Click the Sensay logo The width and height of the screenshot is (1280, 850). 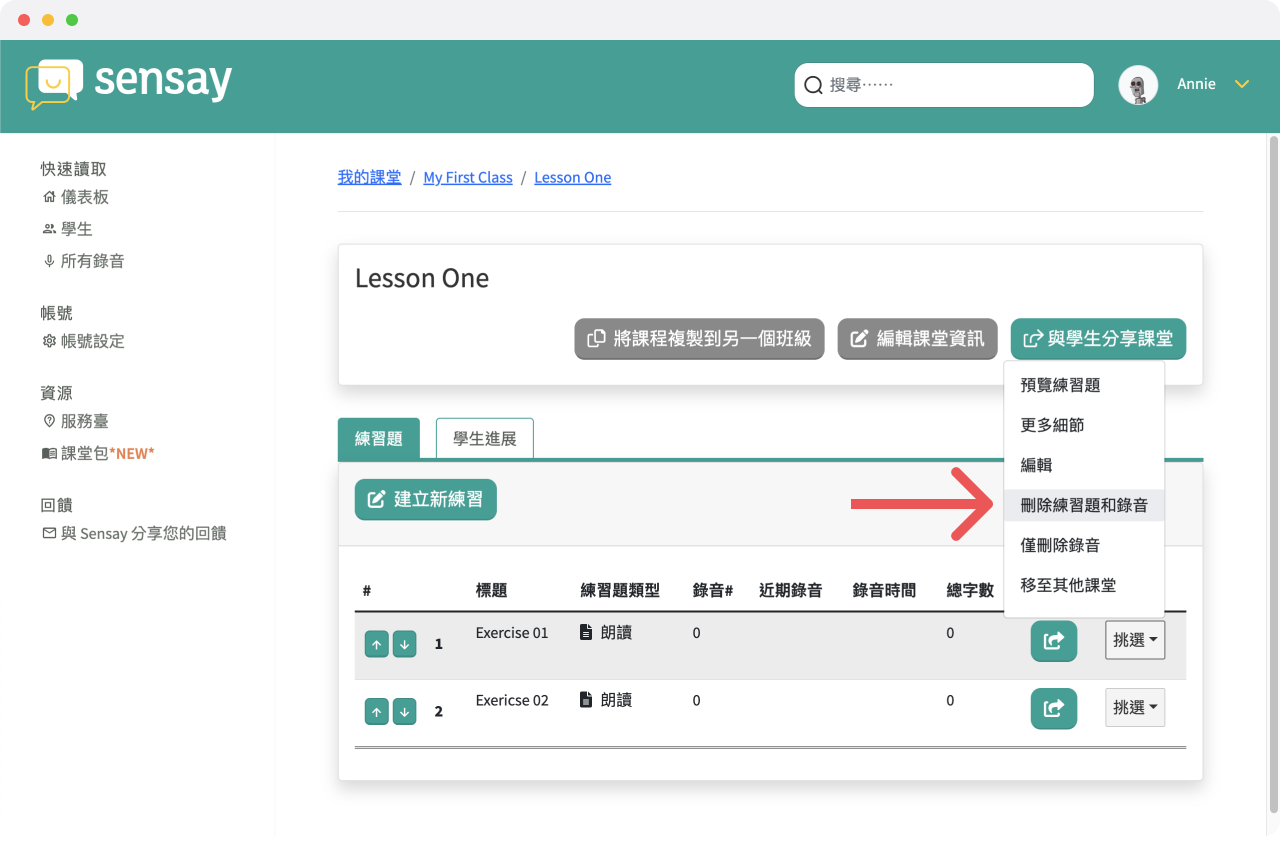click(129, 84)
